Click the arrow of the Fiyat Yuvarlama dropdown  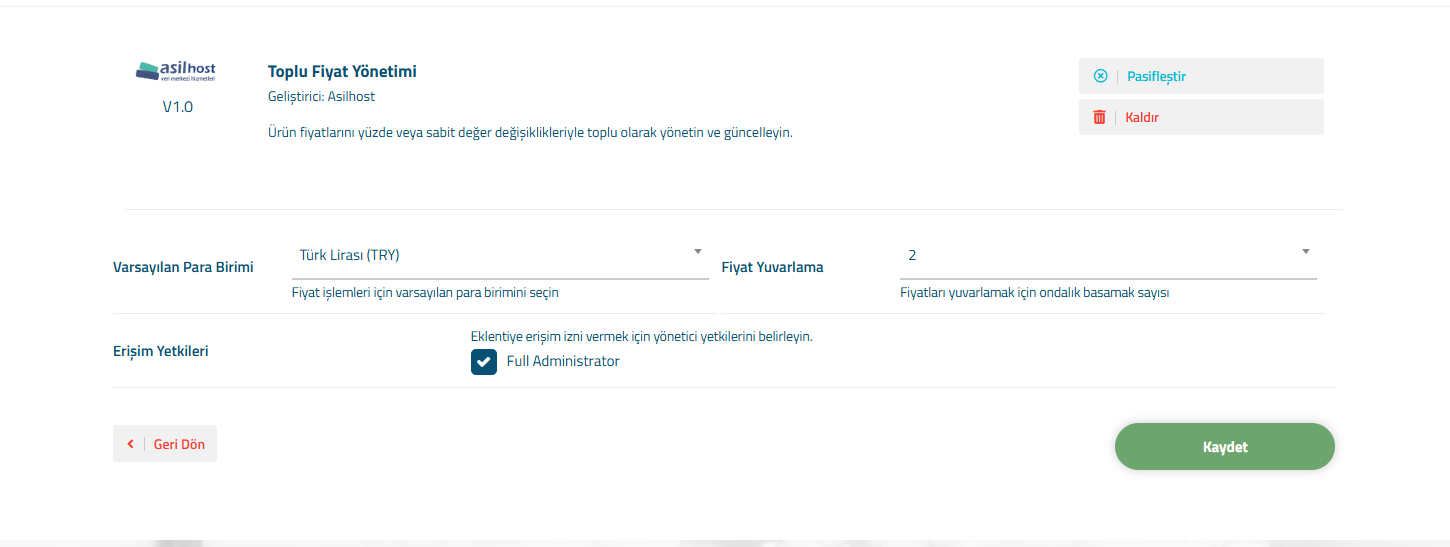coord(1305,252)
